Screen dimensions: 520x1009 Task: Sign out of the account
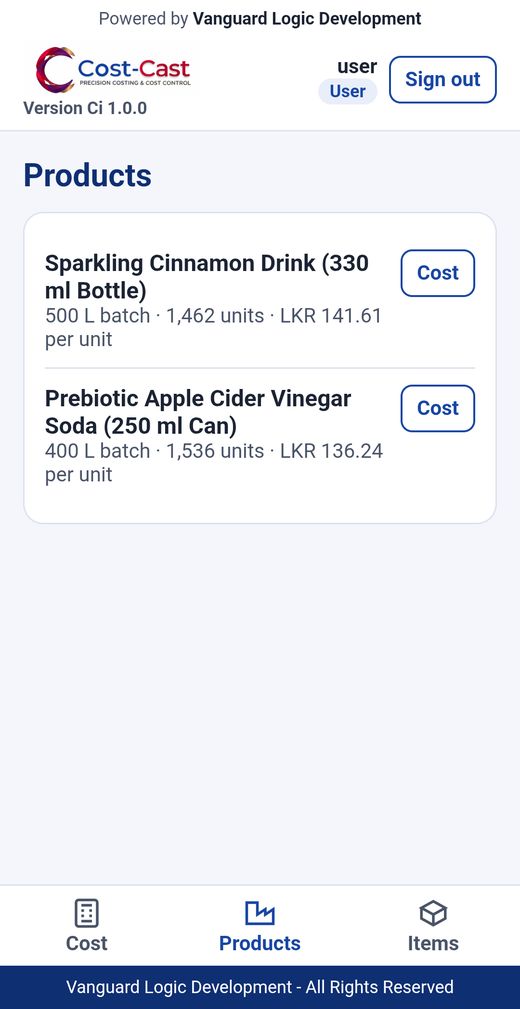pos(443,80)
